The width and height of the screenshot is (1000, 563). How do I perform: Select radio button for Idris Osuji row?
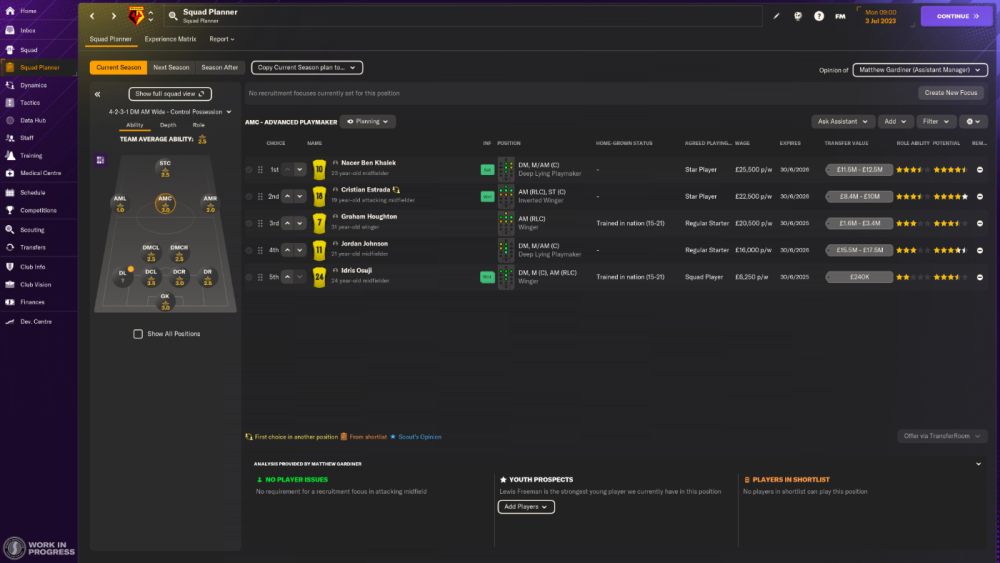(x=249, y=277)
